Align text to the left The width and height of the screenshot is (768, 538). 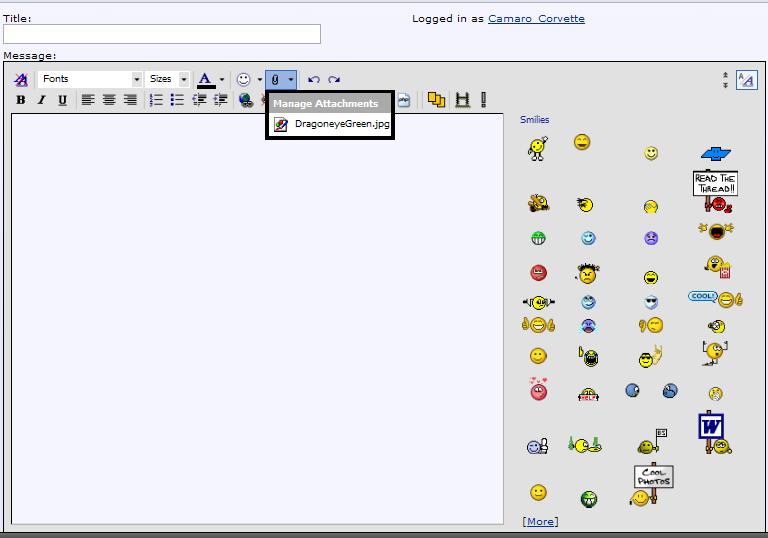pyautogui.click(x=88, y=100)
